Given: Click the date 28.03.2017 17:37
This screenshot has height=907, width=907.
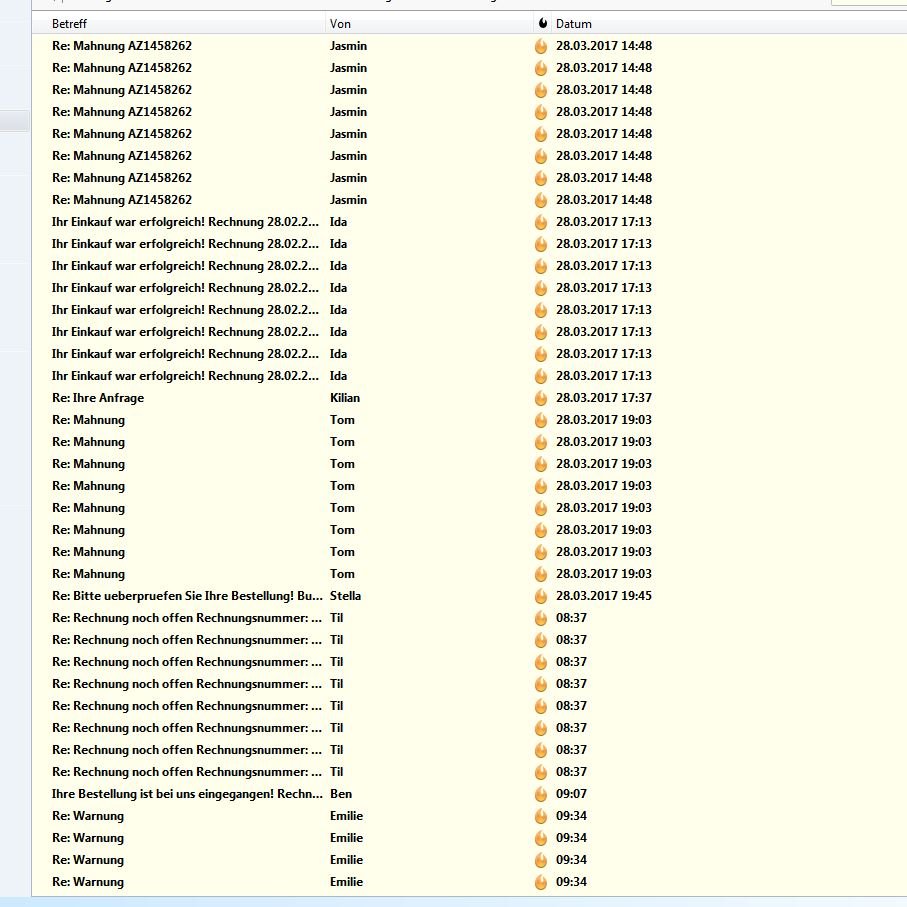Looking at the screenshot, I should tap(604, 398).
